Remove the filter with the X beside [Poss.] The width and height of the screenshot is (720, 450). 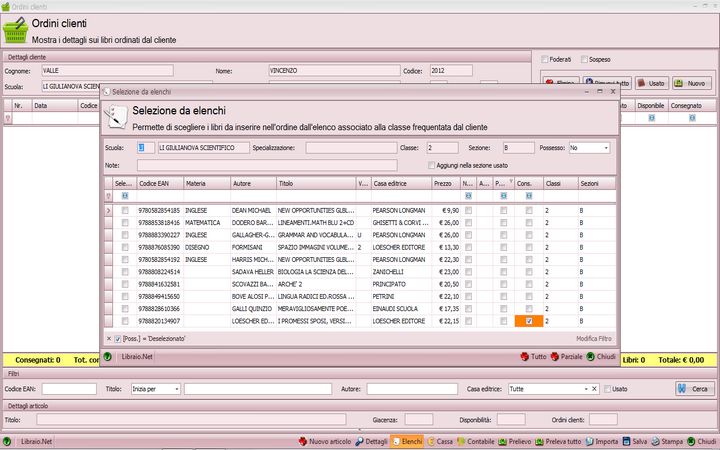pos(109,338)
